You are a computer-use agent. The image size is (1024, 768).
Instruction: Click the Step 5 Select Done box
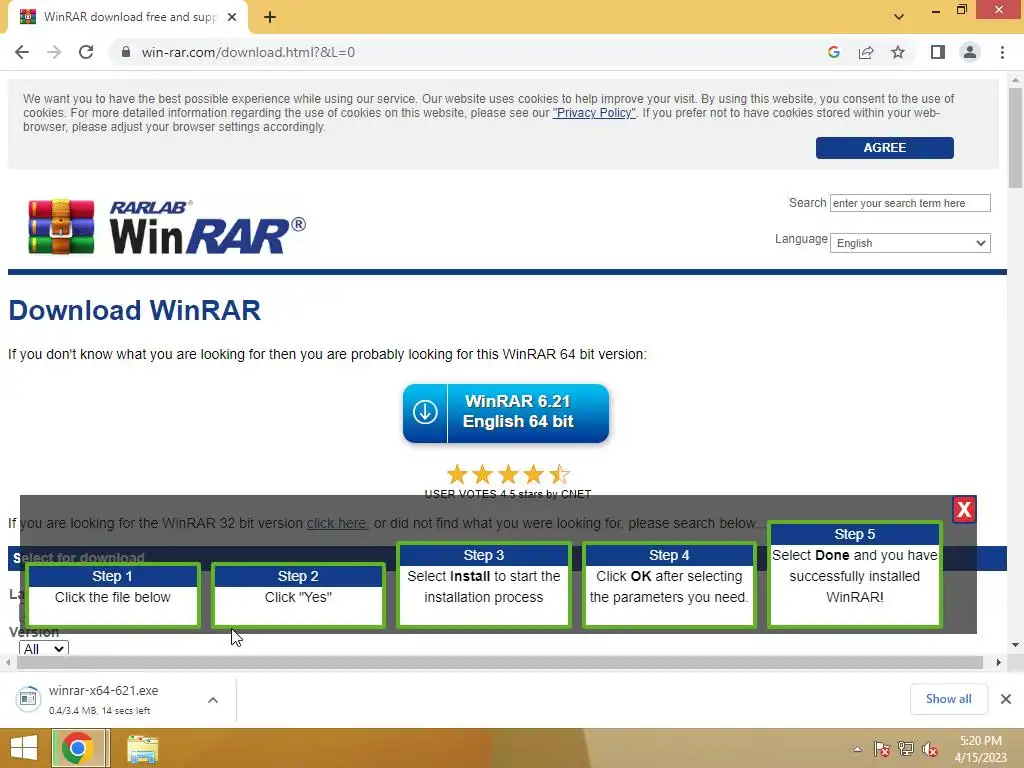click(854, 574)
